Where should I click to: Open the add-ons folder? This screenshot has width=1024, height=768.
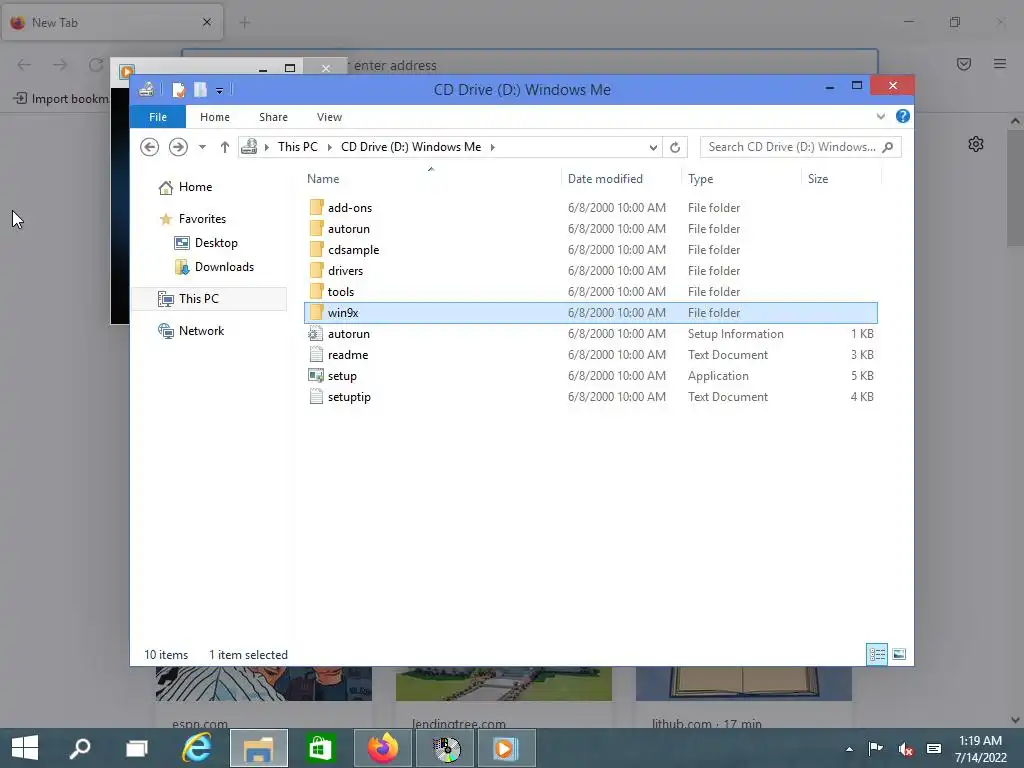click(349, 208)
